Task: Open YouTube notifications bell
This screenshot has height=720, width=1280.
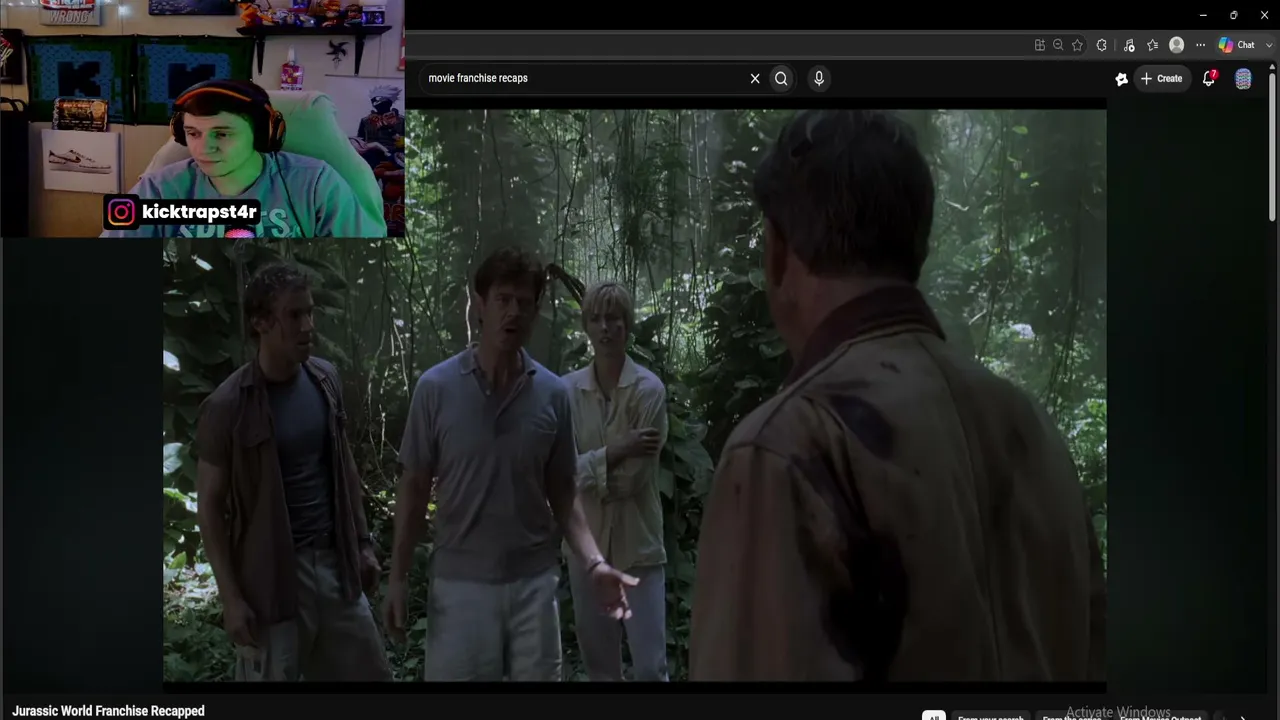Action: 1209,78
